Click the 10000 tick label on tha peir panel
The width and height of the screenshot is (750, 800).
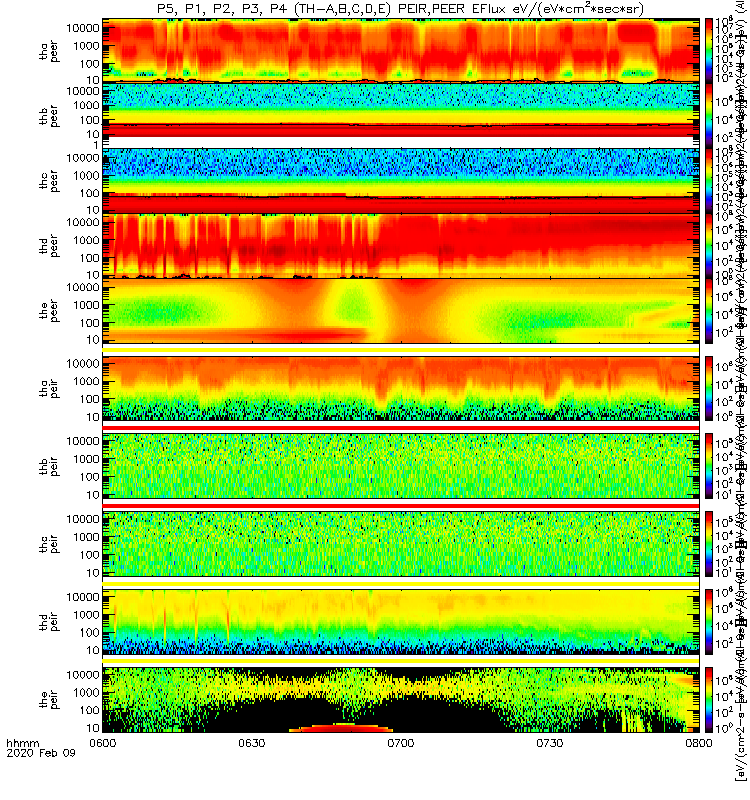[83, 363]
